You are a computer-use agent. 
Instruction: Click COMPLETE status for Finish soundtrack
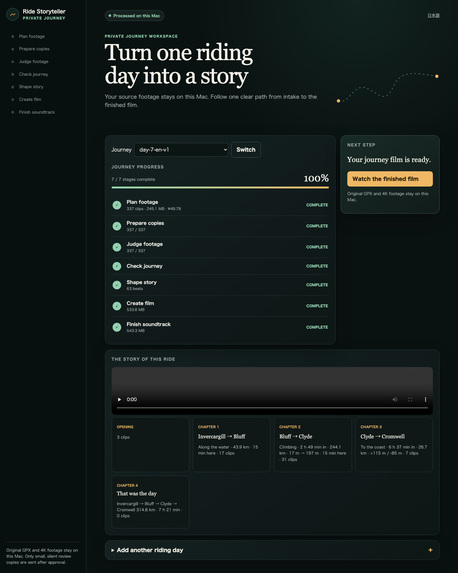point(317,327)
